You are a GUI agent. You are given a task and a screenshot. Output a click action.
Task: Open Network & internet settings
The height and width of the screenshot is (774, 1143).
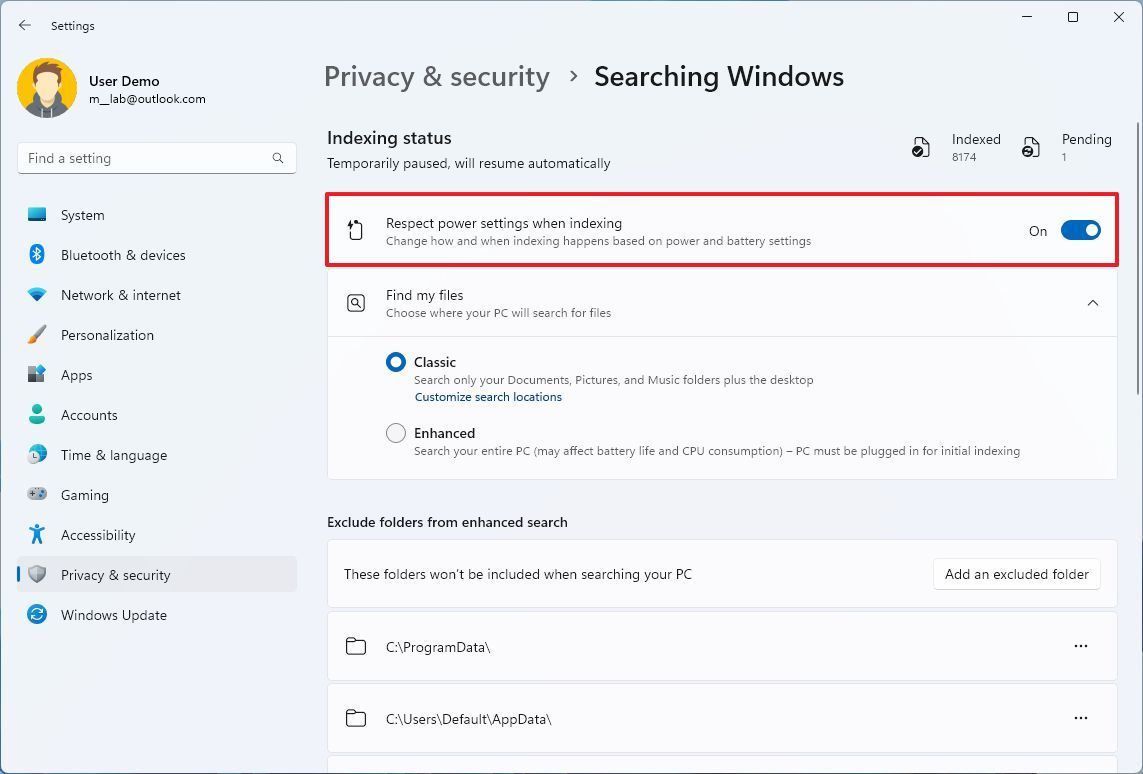click(120, 295)
